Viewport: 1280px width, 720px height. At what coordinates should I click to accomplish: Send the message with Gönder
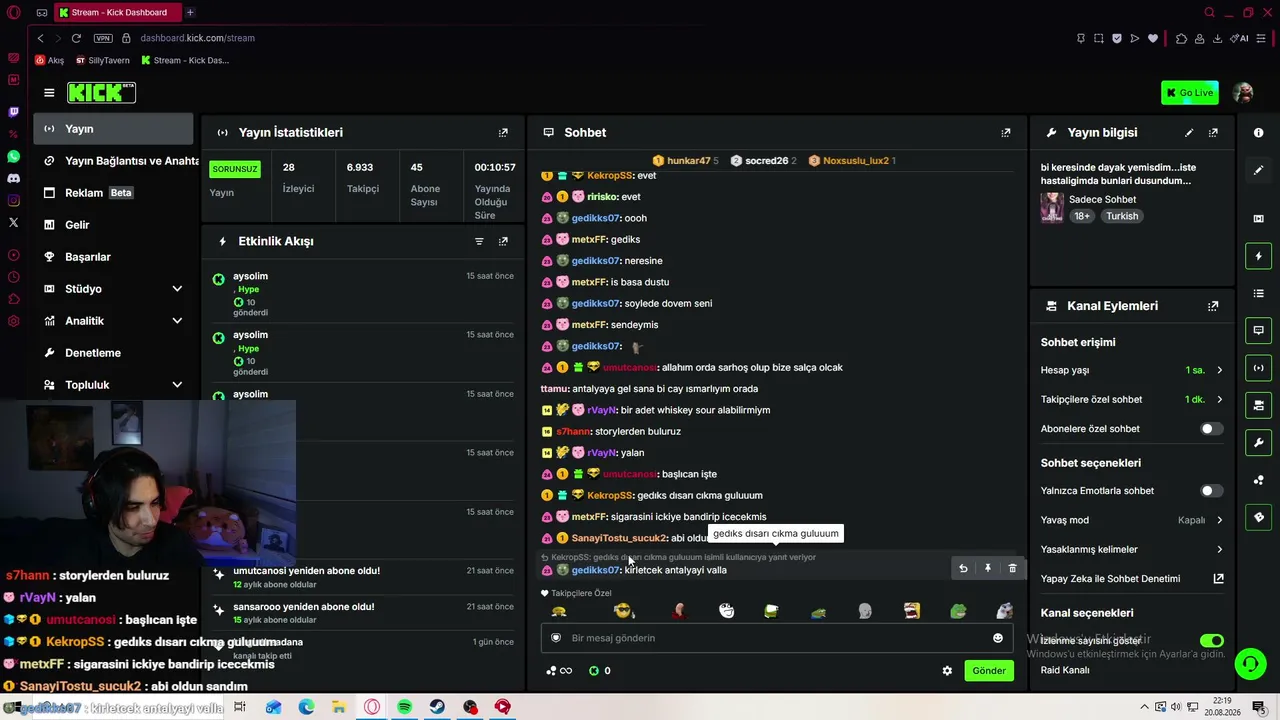click(989, 671)
